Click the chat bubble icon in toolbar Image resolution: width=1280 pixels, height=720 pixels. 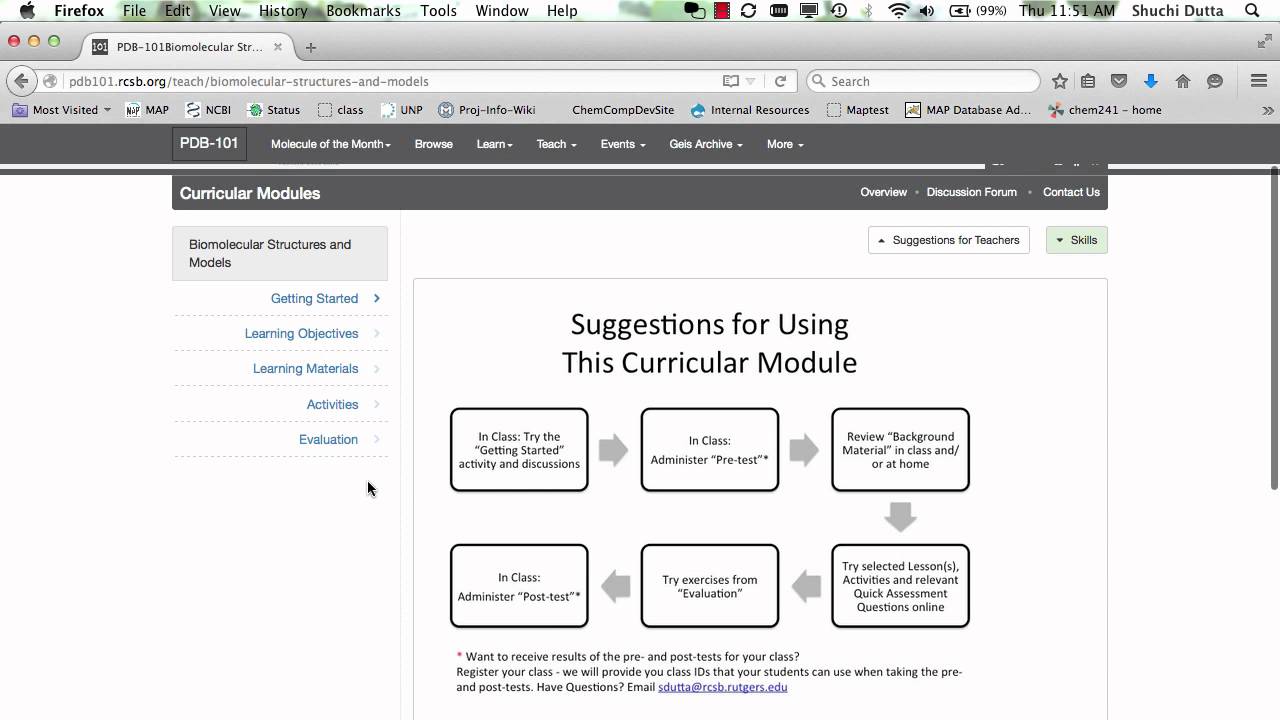1215,81
